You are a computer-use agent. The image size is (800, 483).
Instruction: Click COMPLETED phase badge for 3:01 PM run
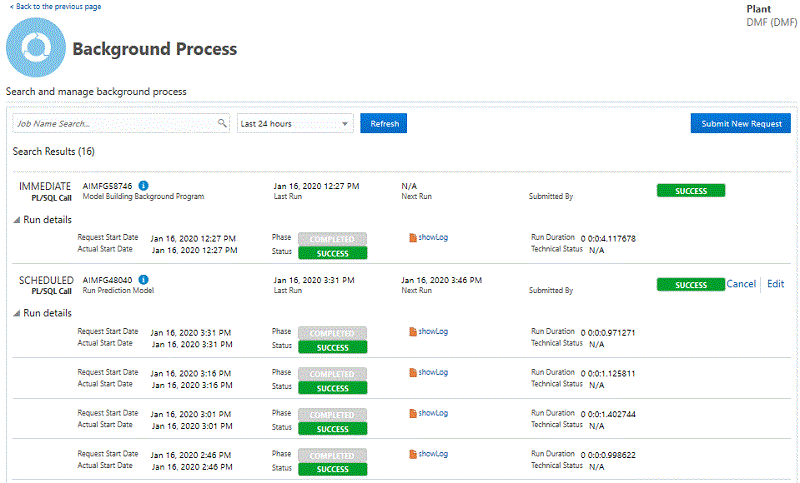point(332,415)
